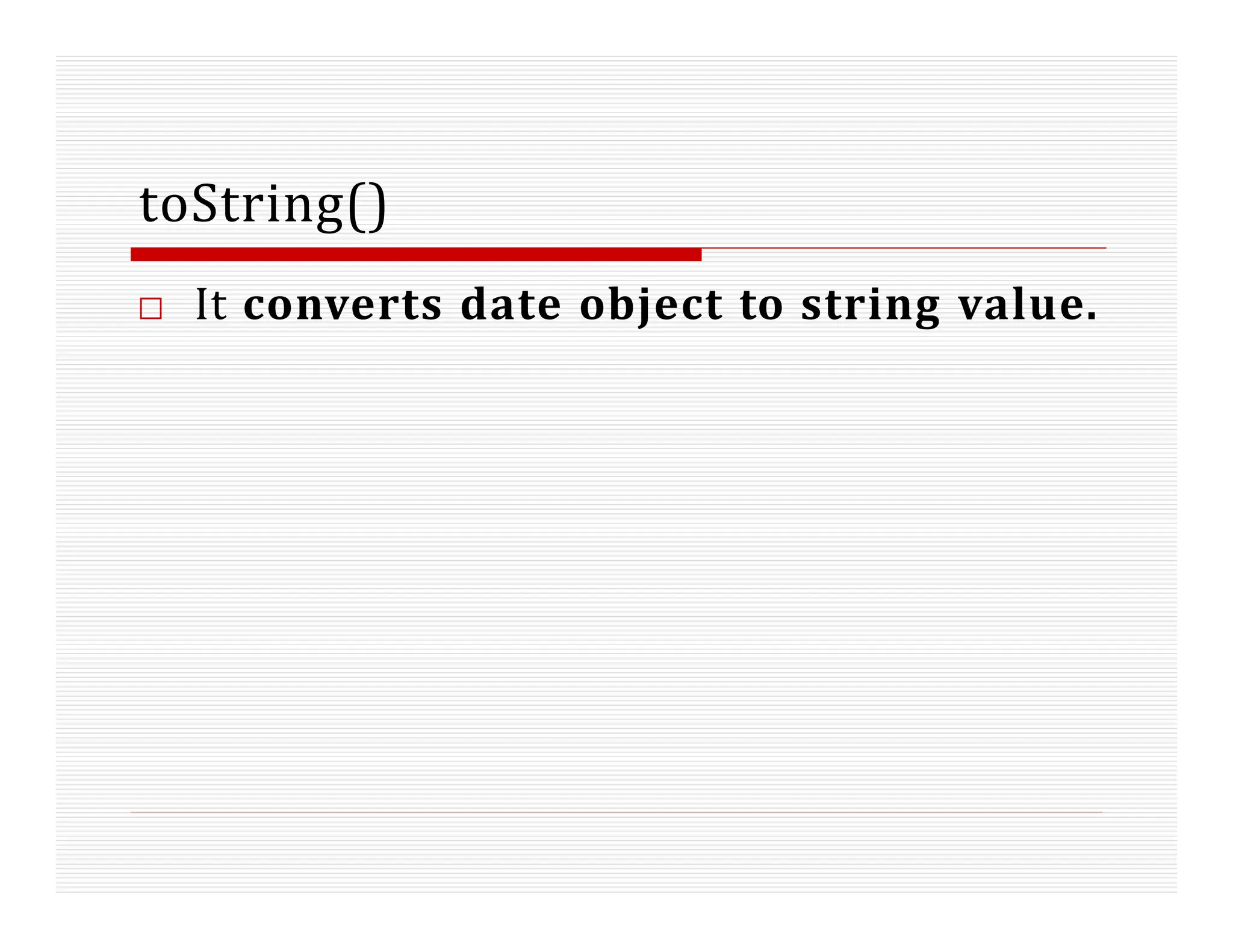
Task: Click the thin red footer line
Action: pyautogui.click(x=616, y=812)
